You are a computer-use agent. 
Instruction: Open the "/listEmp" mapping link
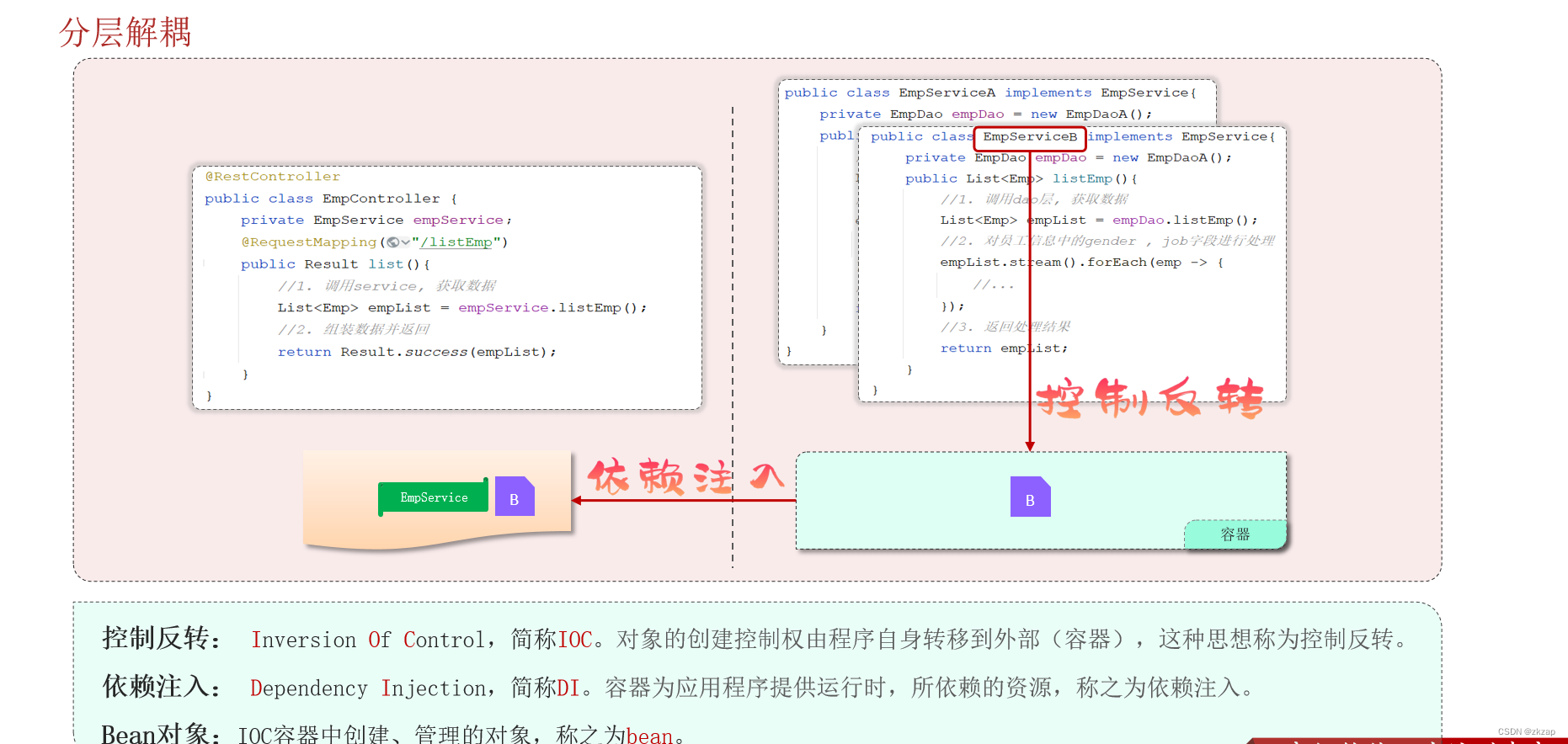click(x=456, y=242)
